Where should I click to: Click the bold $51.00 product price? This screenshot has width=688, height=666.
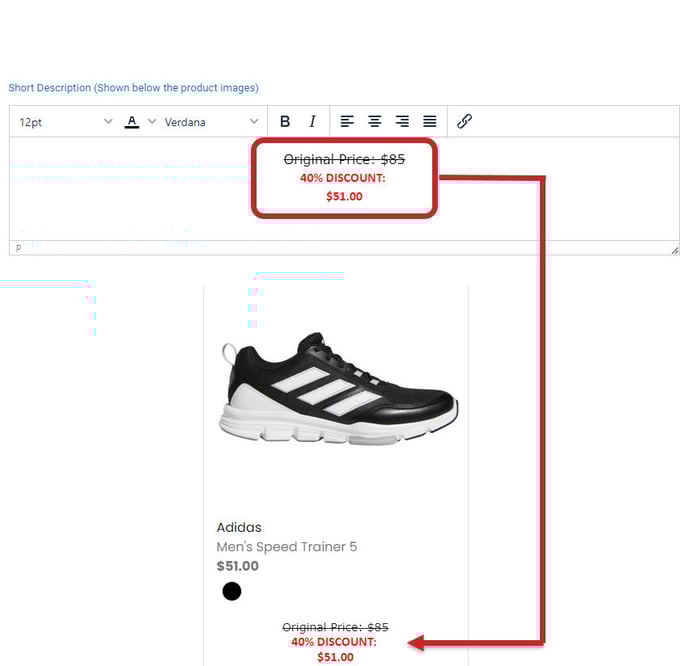pyautogui.click(x=238, y=566)
